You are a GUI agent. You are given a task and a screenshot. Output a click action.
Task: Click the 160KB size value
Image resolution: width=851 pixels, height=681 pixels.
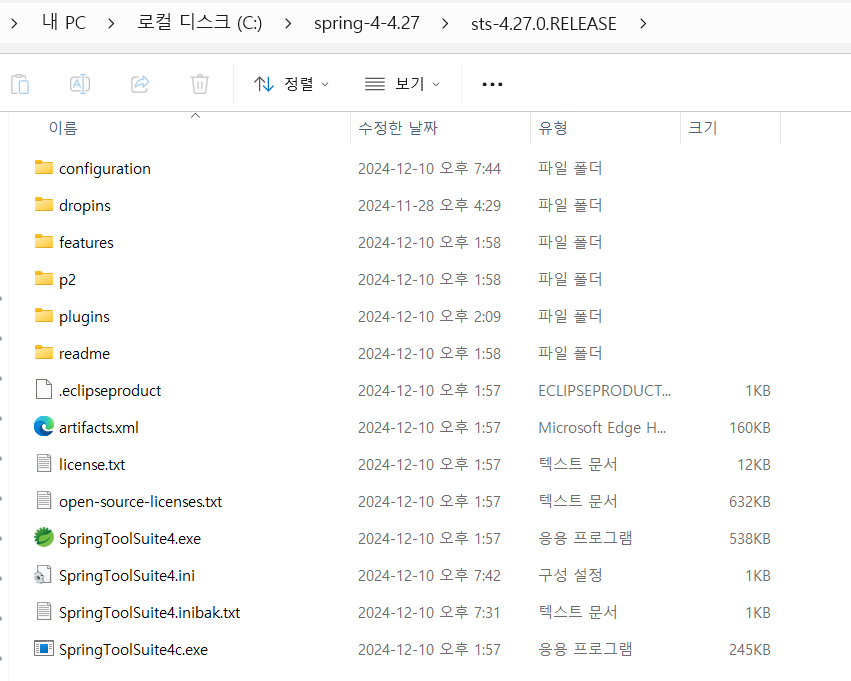pyautogui.click(x=750, y=428)
